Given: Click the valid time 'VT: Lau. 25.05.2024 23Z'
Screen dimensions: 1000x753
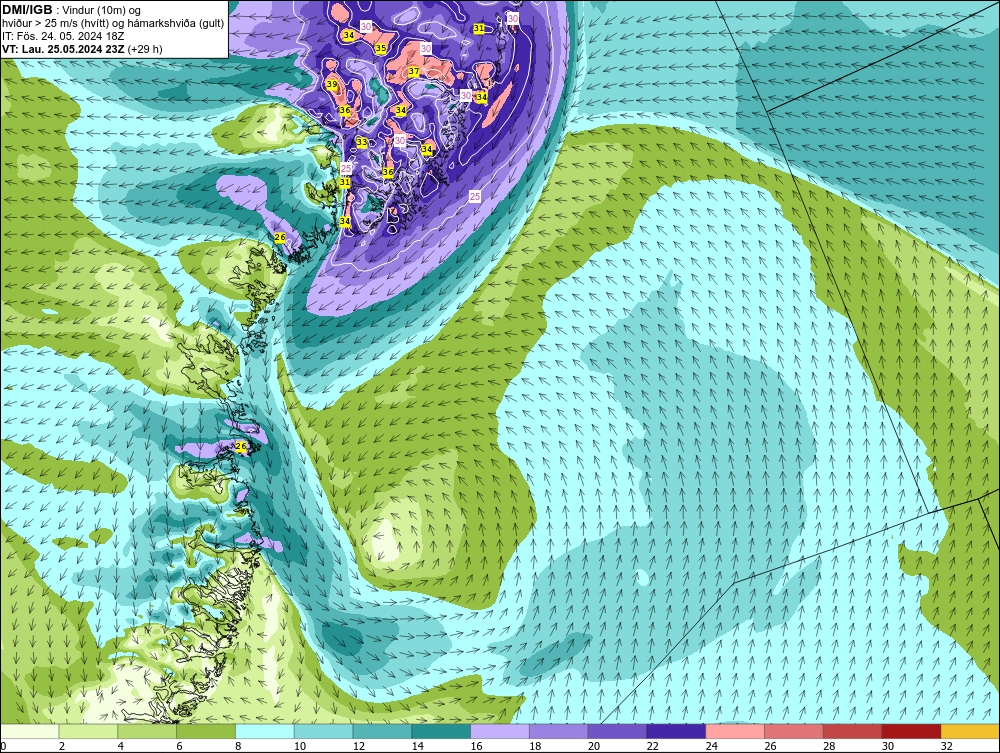Looking at the screenshot, I should (x=63, y=48).
